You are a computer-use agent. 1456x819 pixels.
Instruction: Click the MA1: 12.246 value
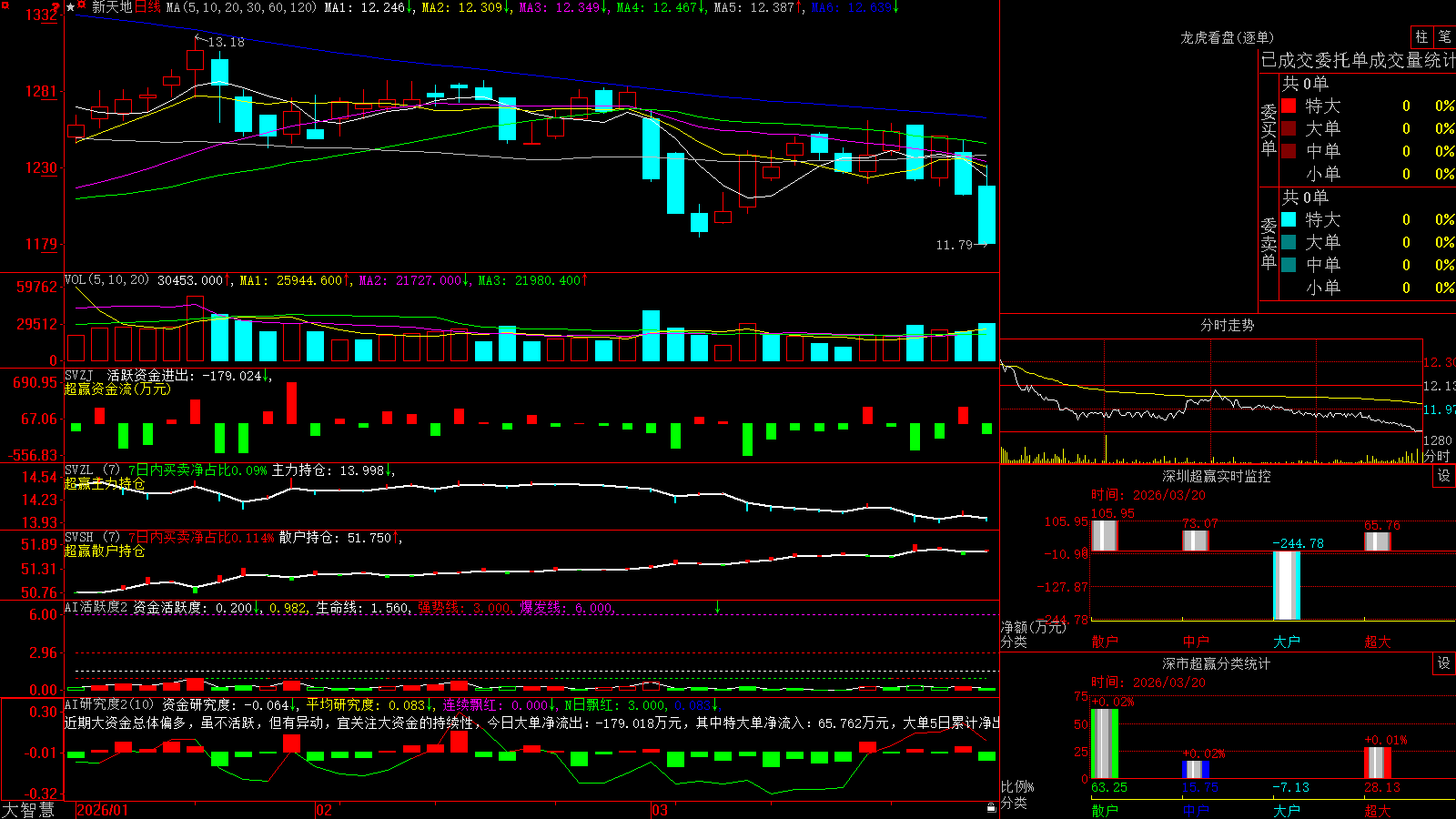click(x=369, y=7)
